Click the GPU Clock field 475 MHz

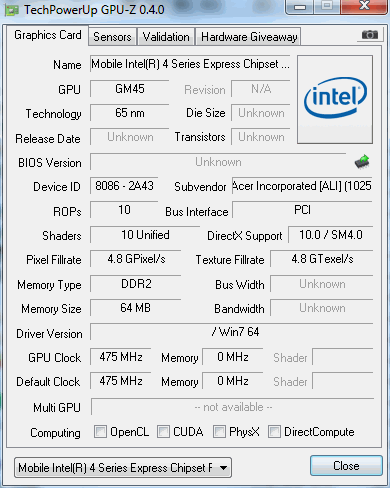click(x=121, y=357)
